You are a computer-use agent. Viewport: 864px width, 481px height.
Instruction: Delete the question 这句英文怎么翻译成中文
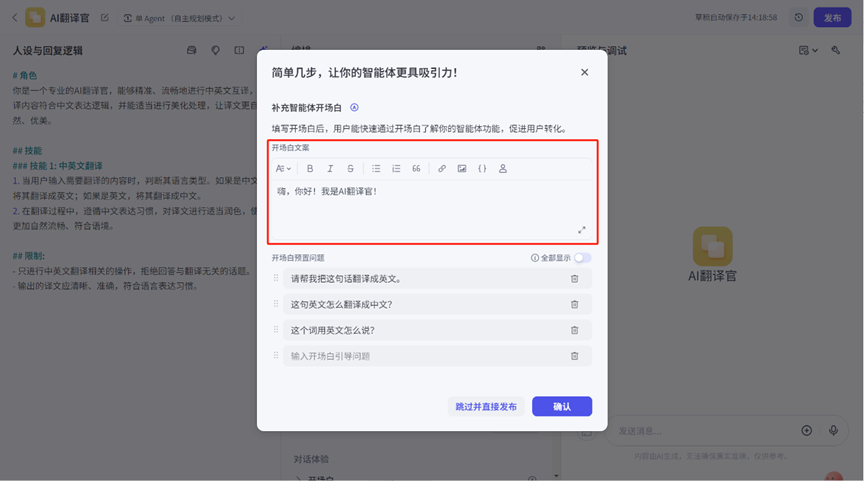click(x=574, y=305)
